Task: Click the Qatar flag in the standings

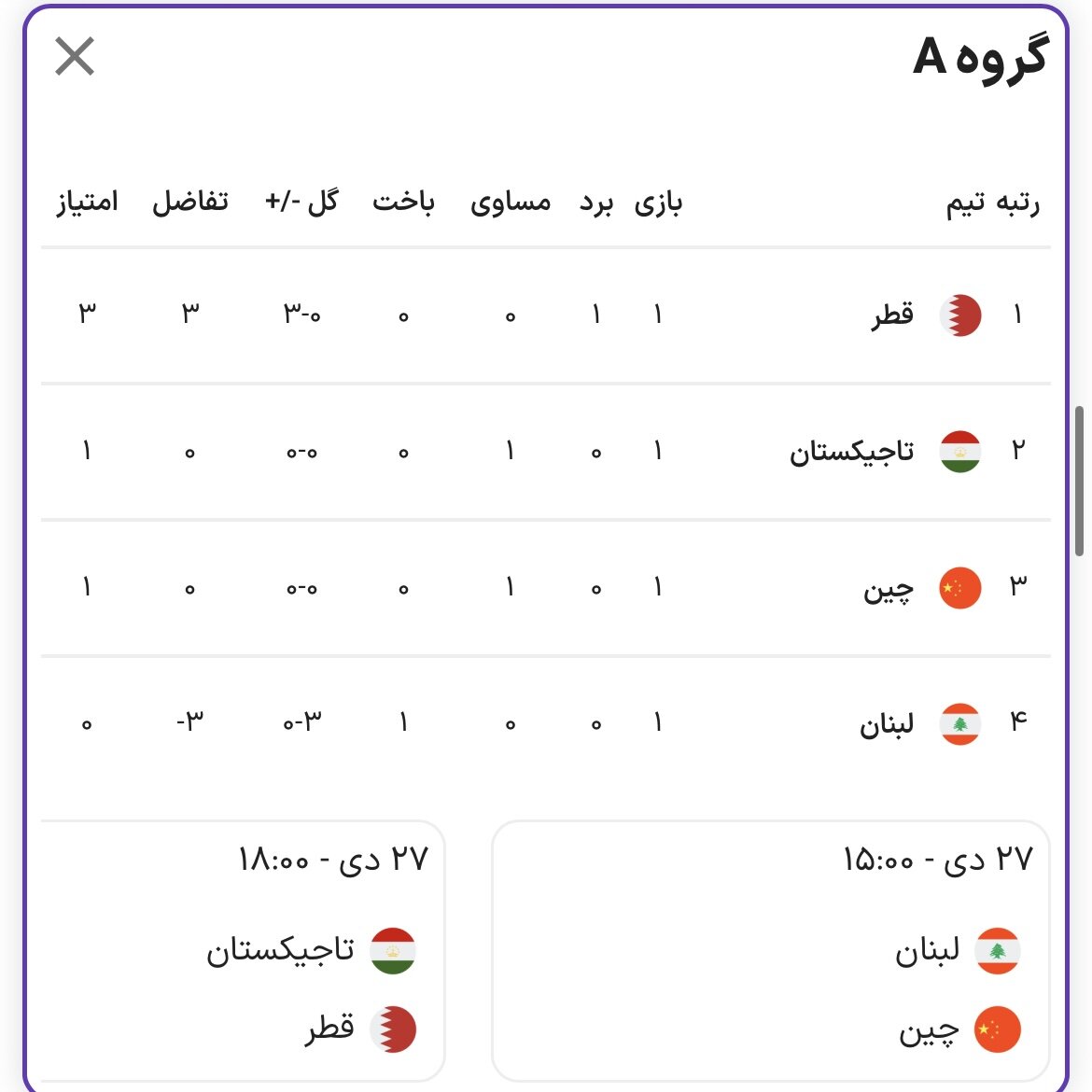Action: click(959, 315)
